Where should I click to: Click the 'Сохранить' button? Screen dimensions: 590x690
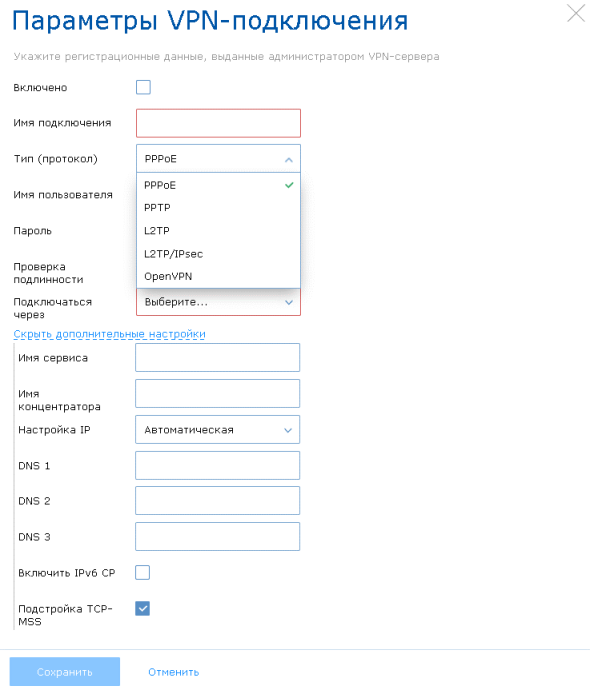tap(65, 672)
